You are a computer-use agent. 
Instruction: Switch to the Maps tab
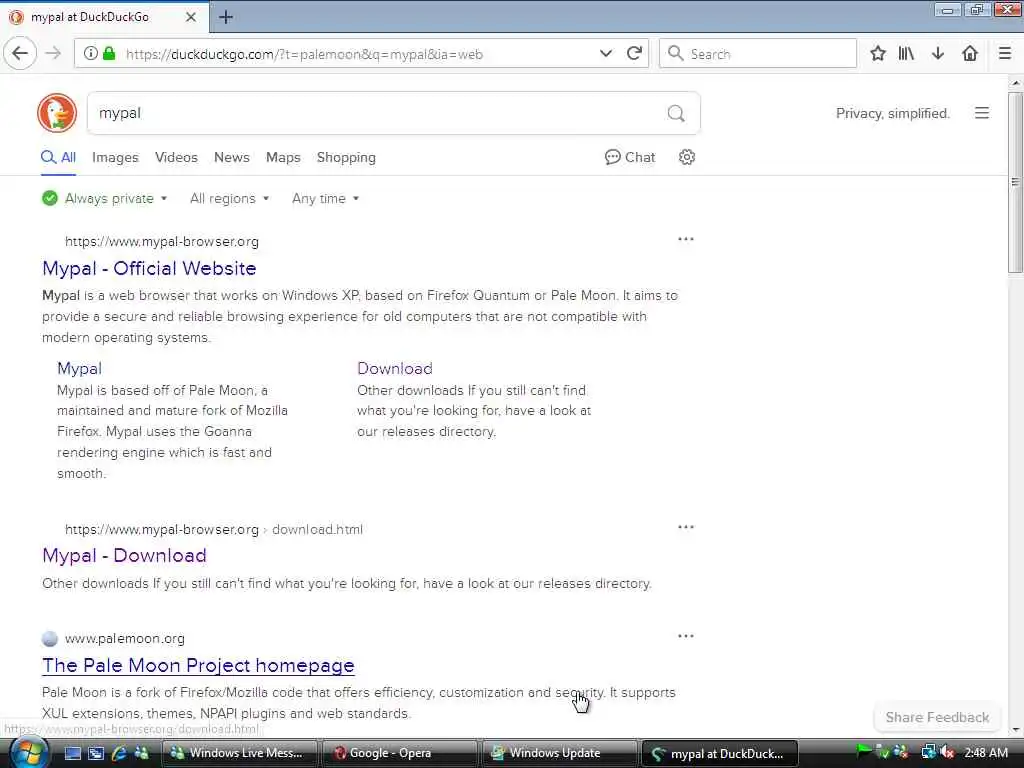click(x=283, y=157)
